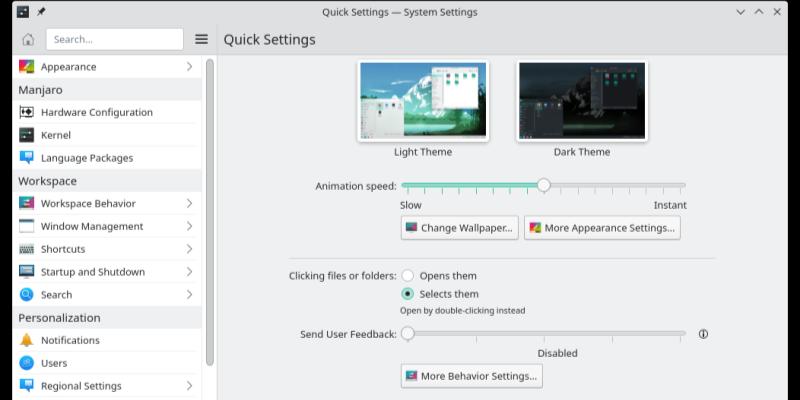Choose the Dark Theme thumbnail
This screenshot has height=400, width=800.
[x=581, y=101]
